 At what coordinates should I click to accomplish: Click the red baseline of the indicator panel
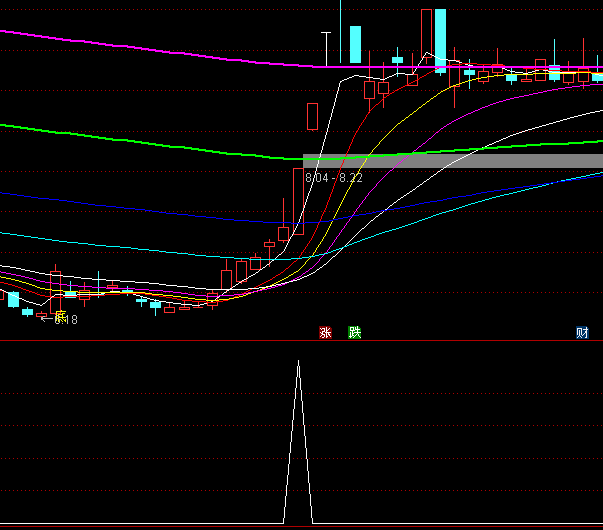(150, 525)
